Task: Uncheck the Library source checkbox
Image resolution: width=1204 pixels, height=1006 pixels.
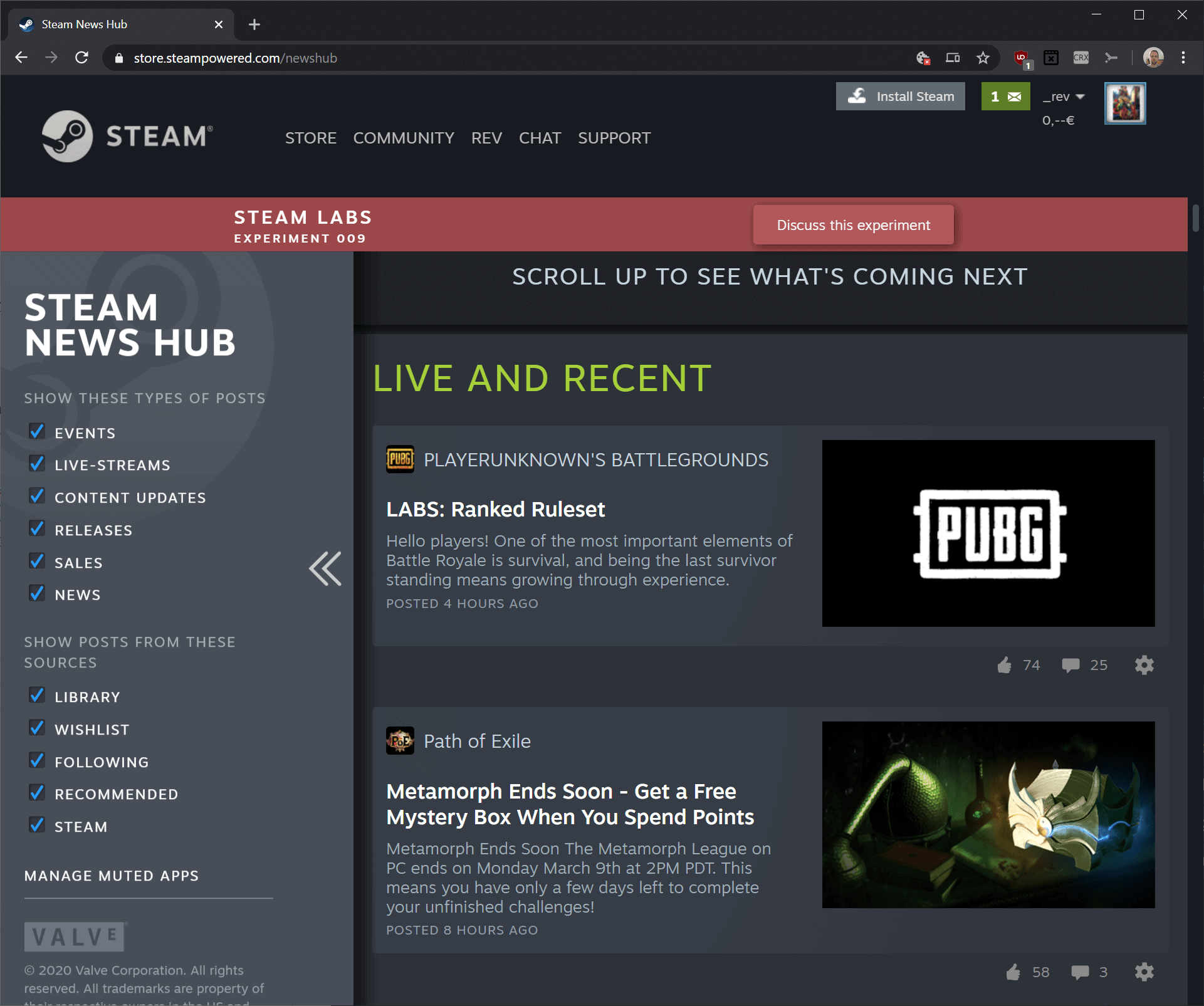Action: tap(35, 696)
